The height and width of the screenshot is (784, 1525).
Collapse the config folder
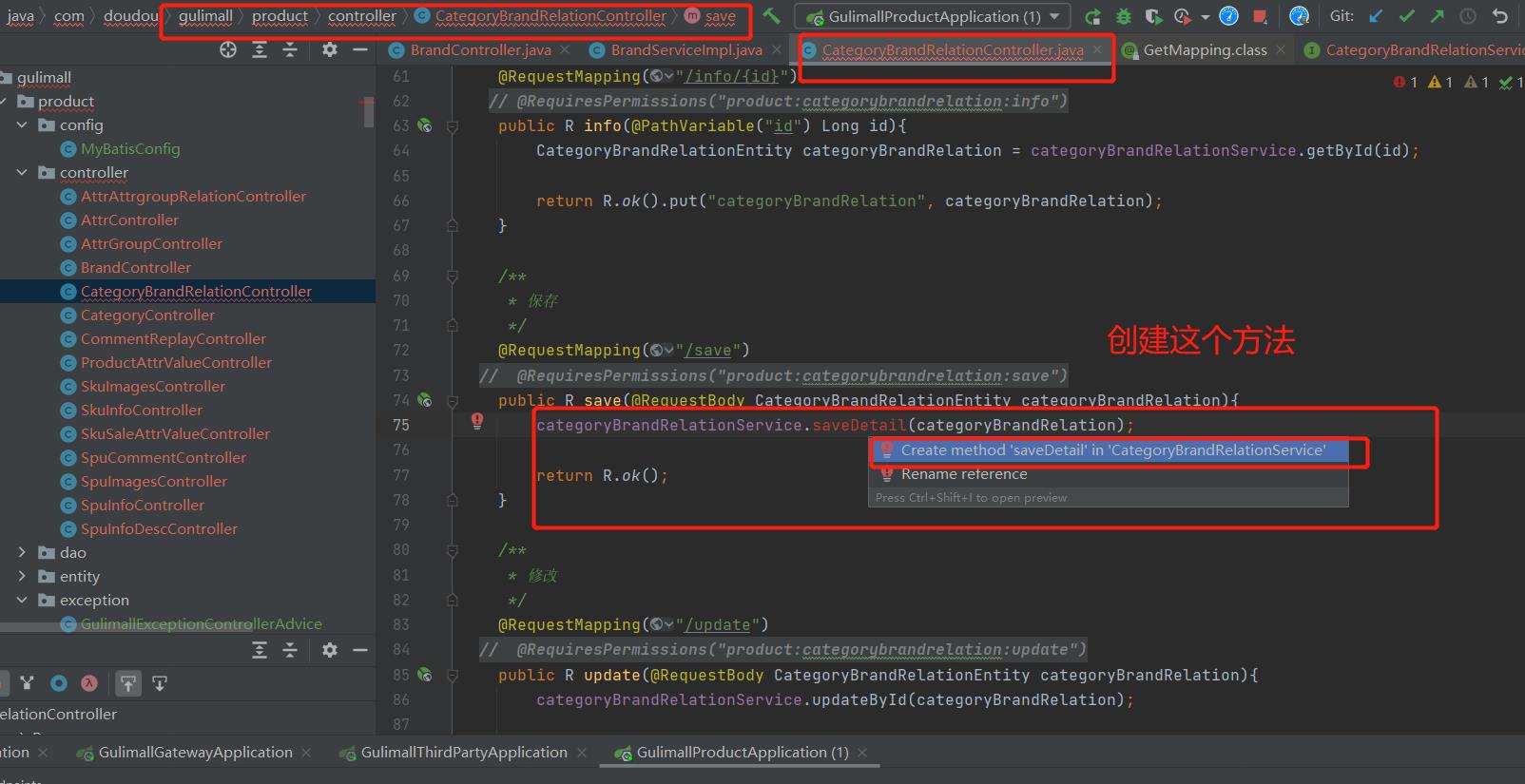pos(22,124)
